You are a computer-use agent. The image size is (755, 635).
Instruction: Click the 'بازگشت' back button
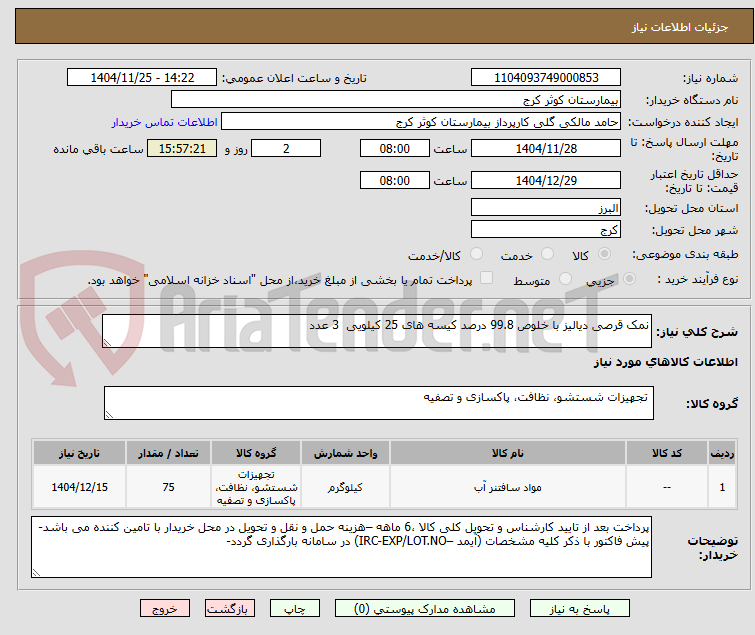230,609
